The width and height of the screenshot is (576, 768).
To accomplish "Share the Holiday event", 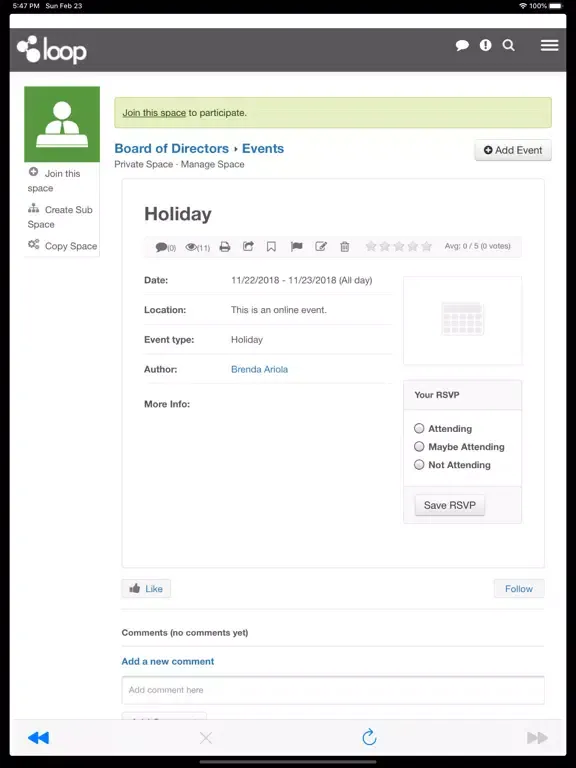I will tap(248, 246).
